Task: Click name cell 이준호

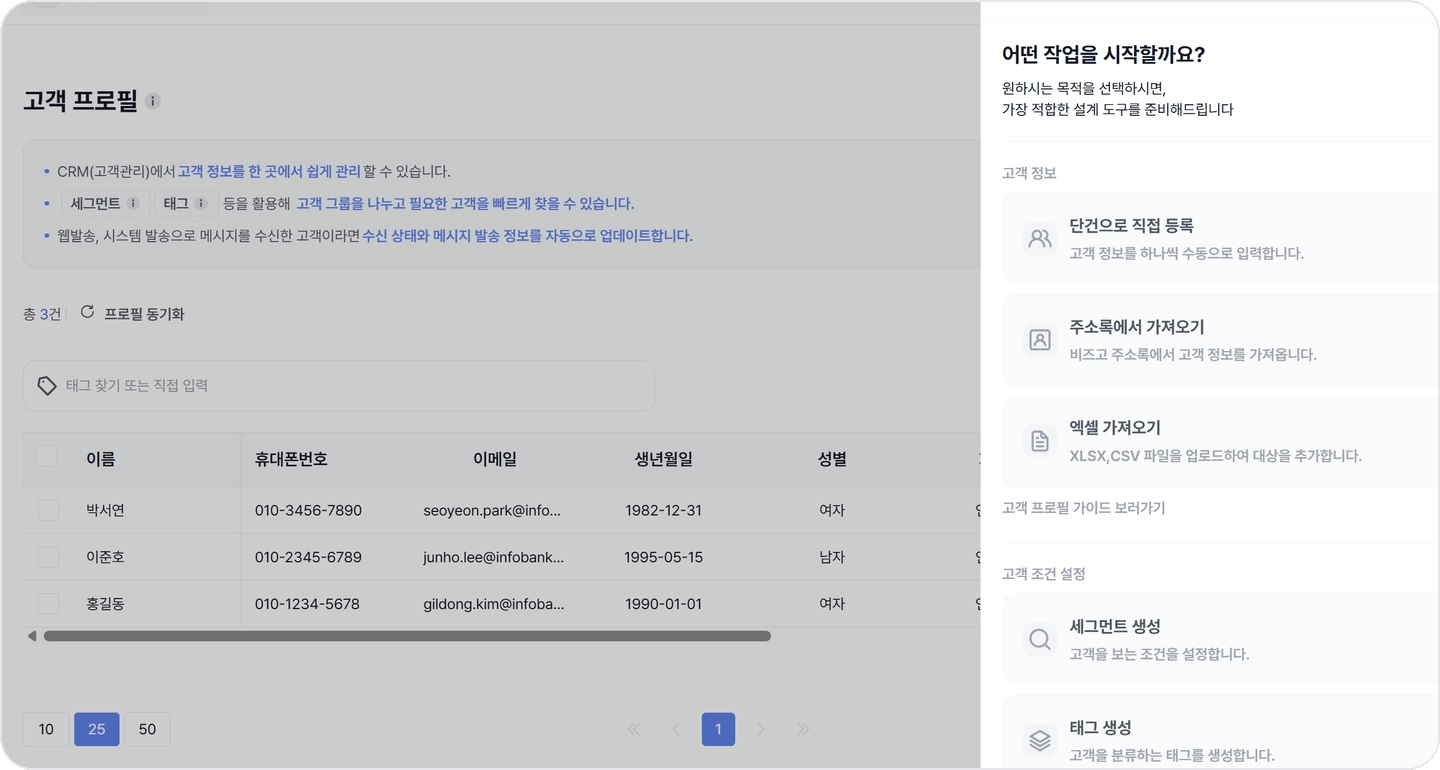Action: point(106,557)
